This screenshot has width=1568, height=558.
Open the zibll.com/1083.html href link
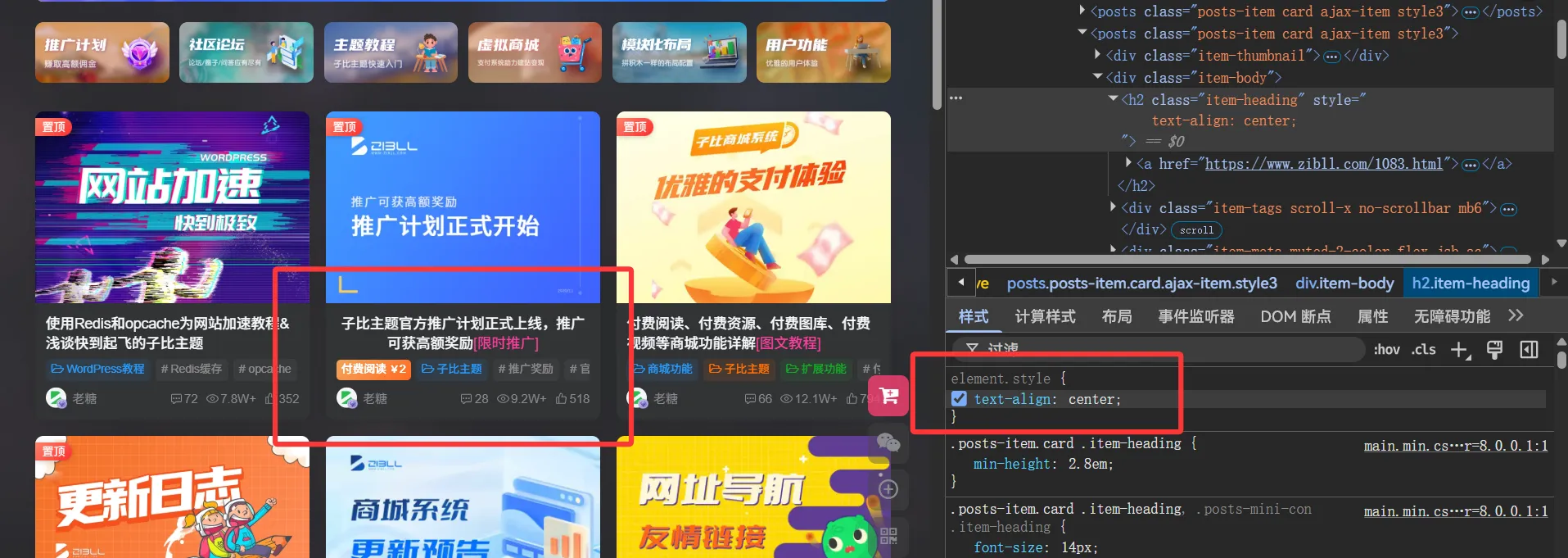[x=1324, y=164]
